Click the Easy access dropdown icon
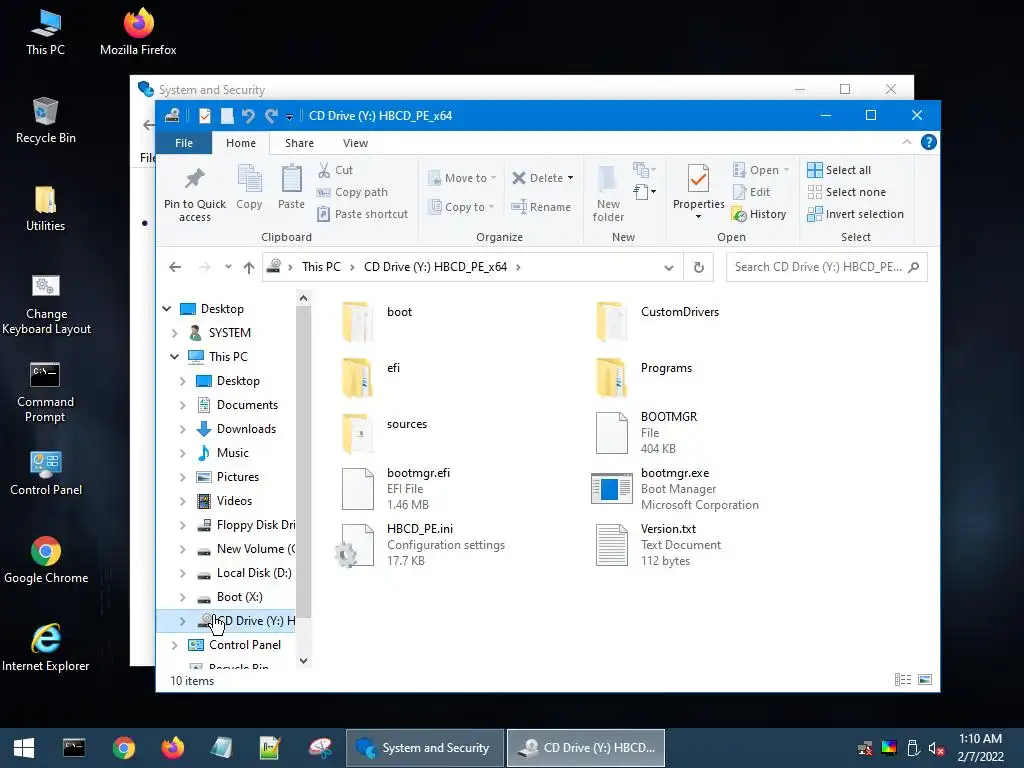Viewport: 1024px width, 768px height. [x=644, y=192]
